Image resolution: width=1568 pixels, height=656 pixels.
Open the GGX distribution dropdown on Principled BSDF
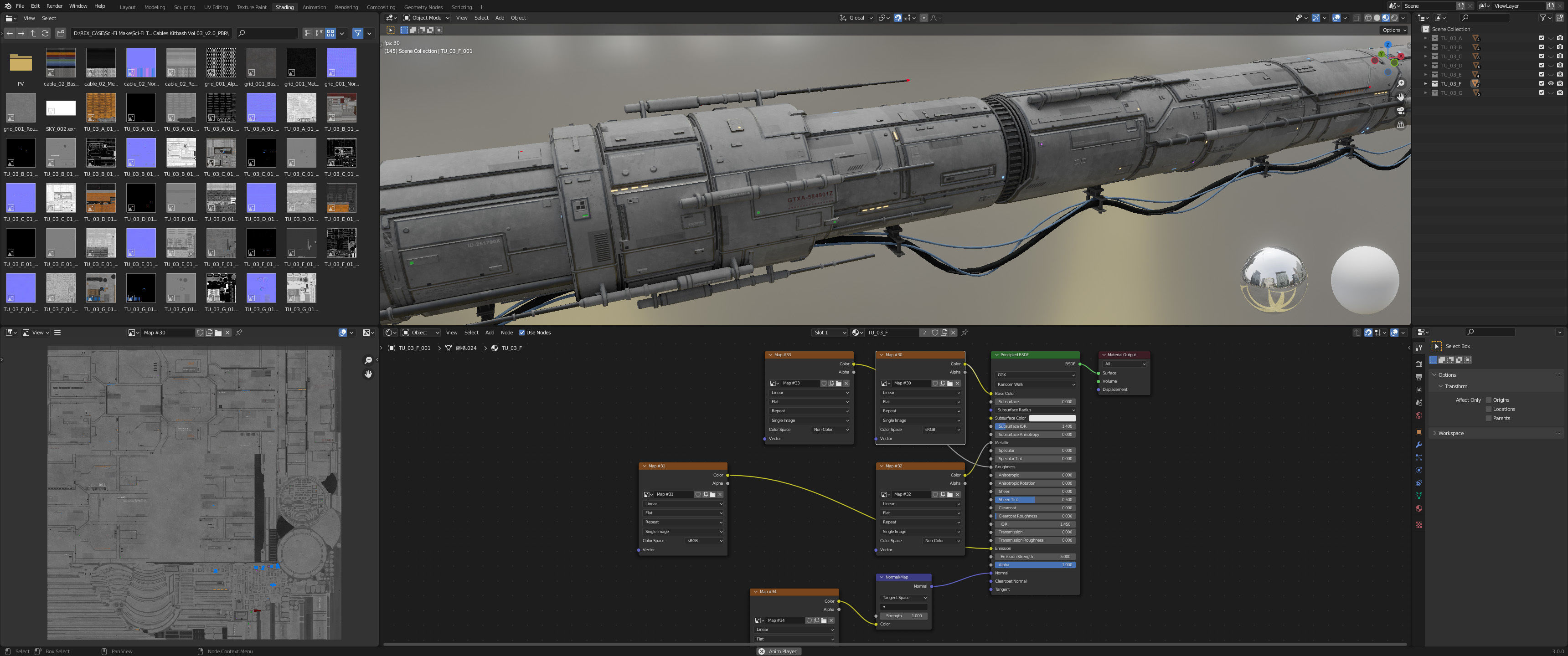coord(1036,375)
